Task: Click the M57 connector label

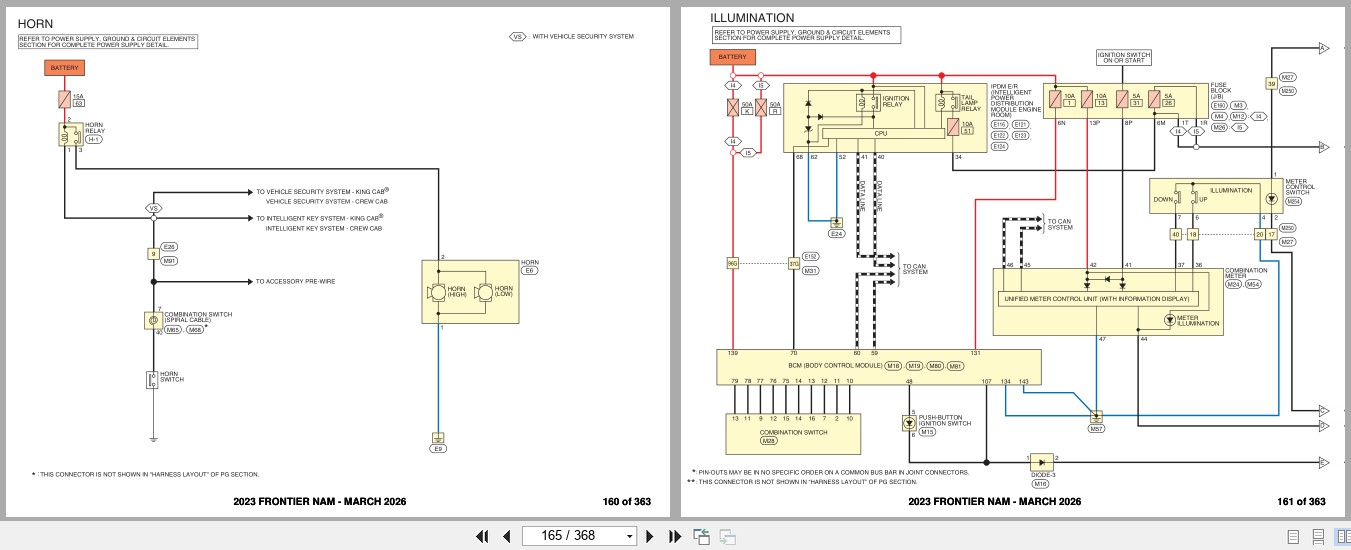Action: point(1097,428)
